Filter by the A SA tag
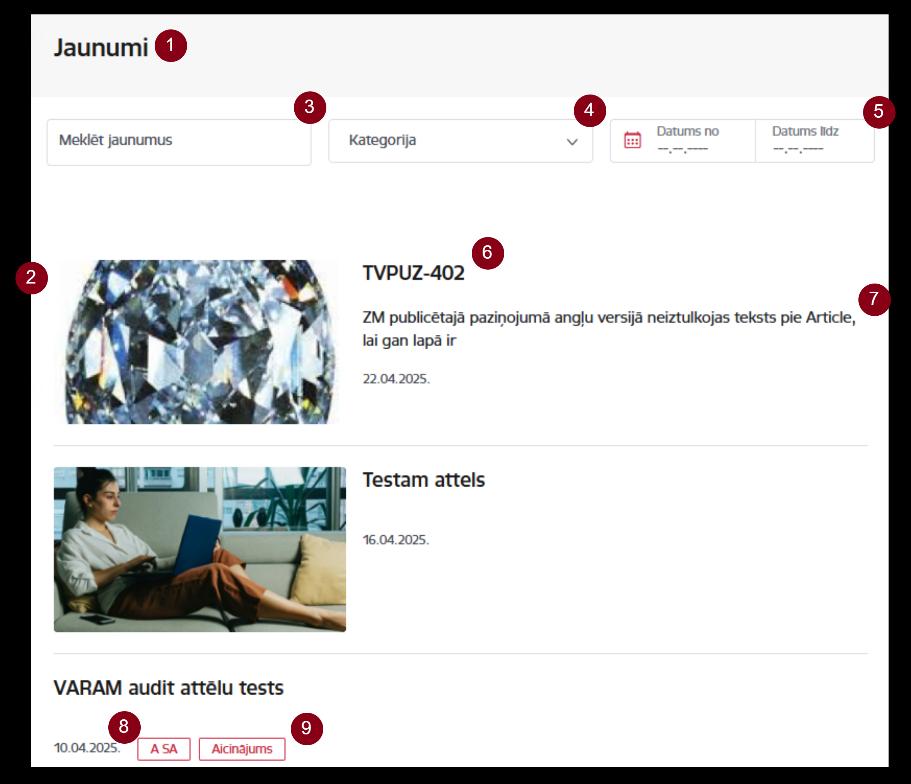911x784 pixels. pos(164,749)
